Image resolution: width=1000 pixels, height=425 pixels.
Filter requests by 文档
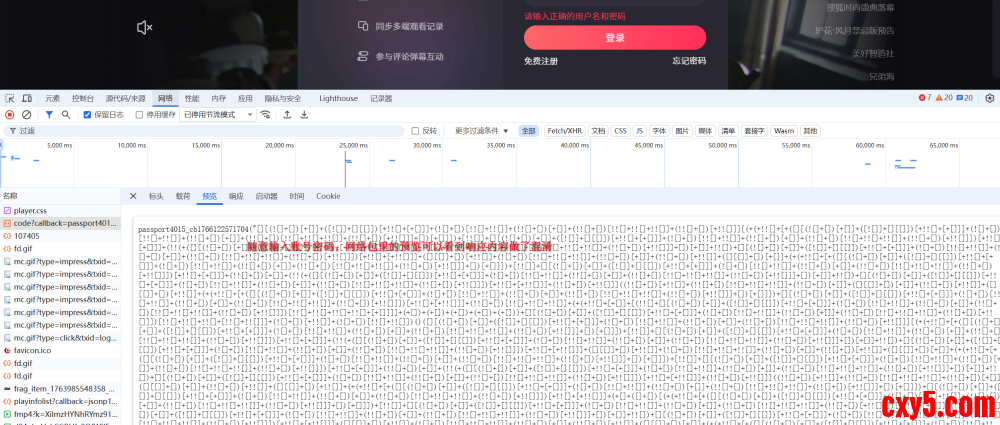(598, 131)
